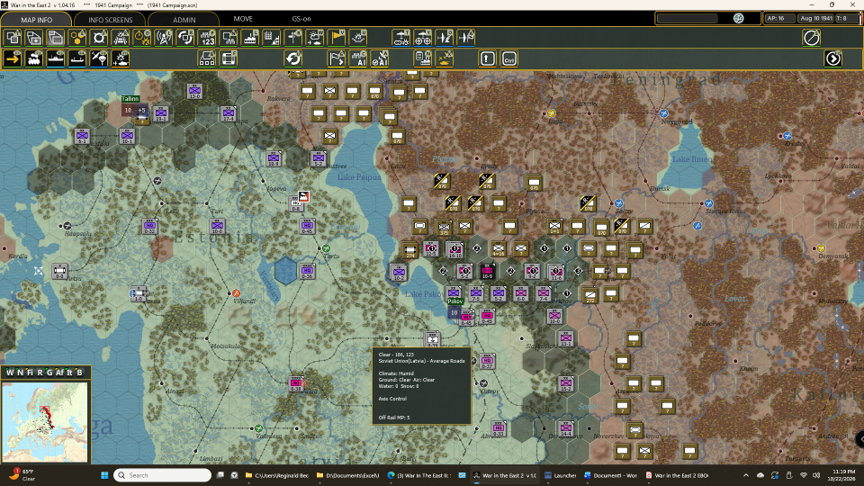Toggle the Ctrl key button
This screenshot has height=486, width=864.
(509, 58)
